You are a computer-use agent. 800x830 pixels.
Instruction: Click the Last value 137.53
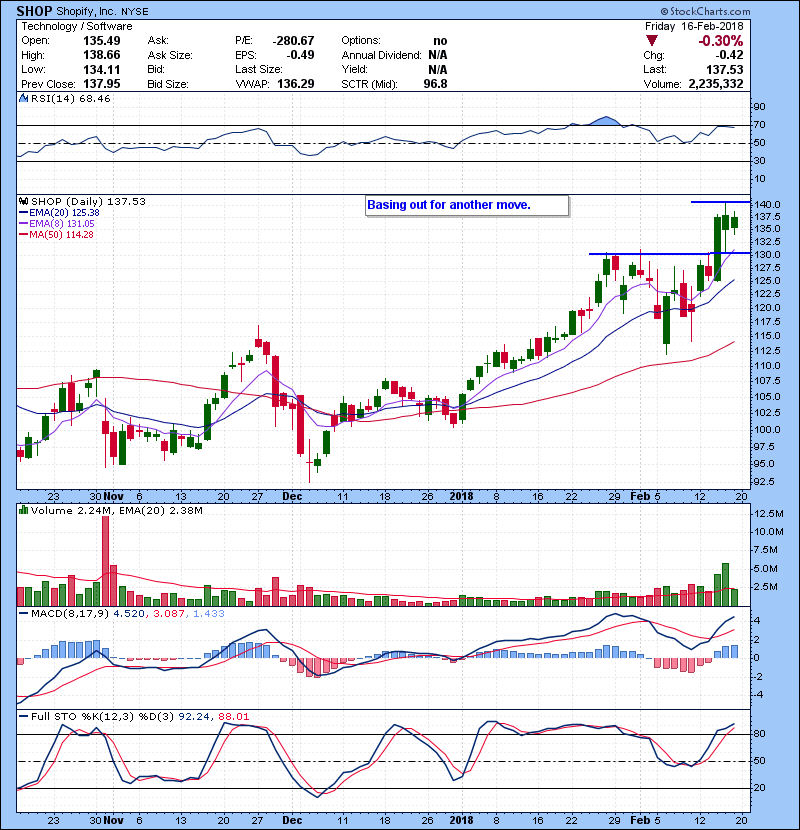tap(725, 70)
